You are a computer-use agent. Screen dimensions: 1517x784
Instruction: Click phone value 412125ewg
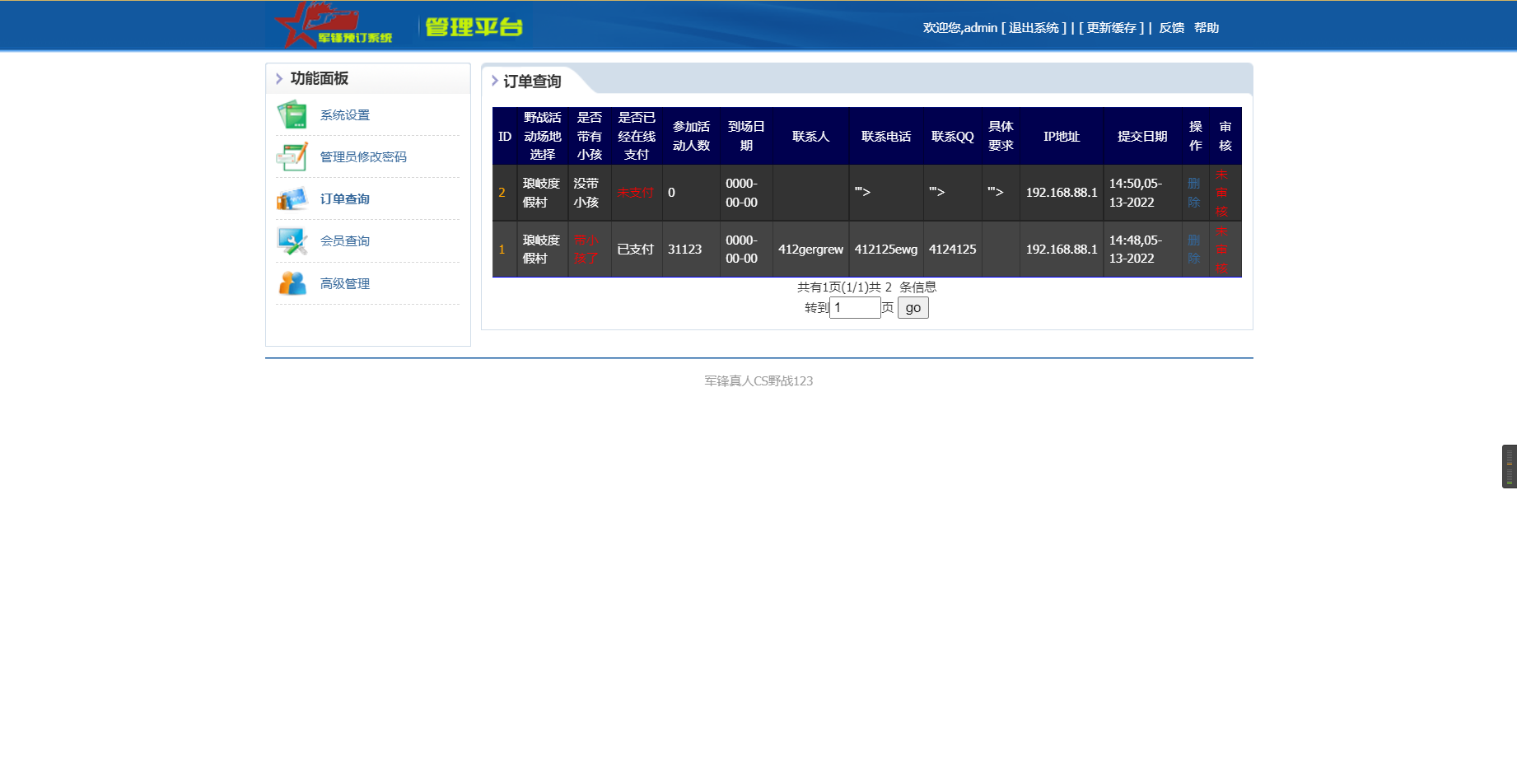pos(885,250)
